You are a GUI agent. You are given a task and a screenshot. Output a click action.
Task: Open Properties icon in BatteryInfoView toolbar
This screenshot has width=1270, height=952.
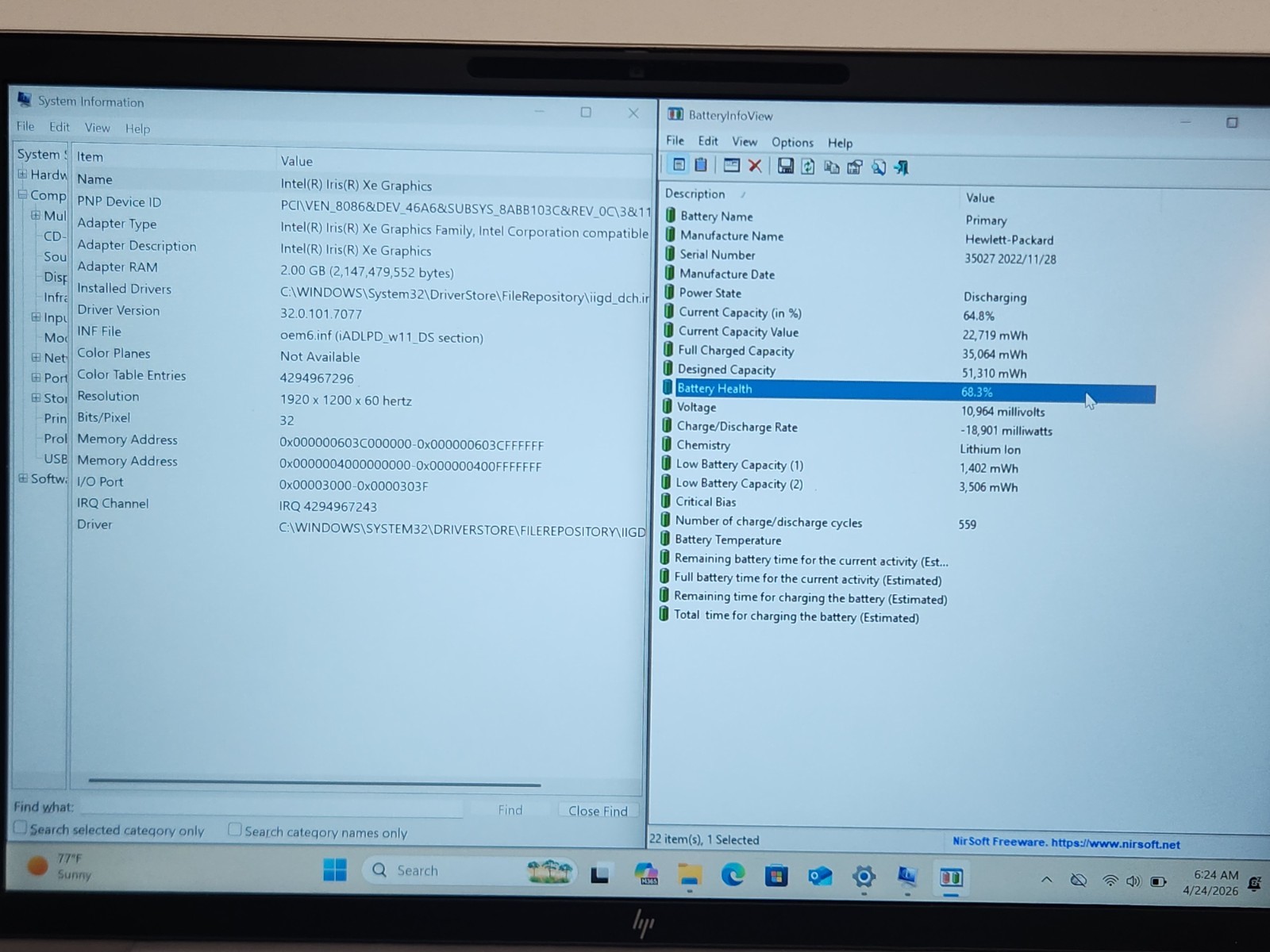855,167
